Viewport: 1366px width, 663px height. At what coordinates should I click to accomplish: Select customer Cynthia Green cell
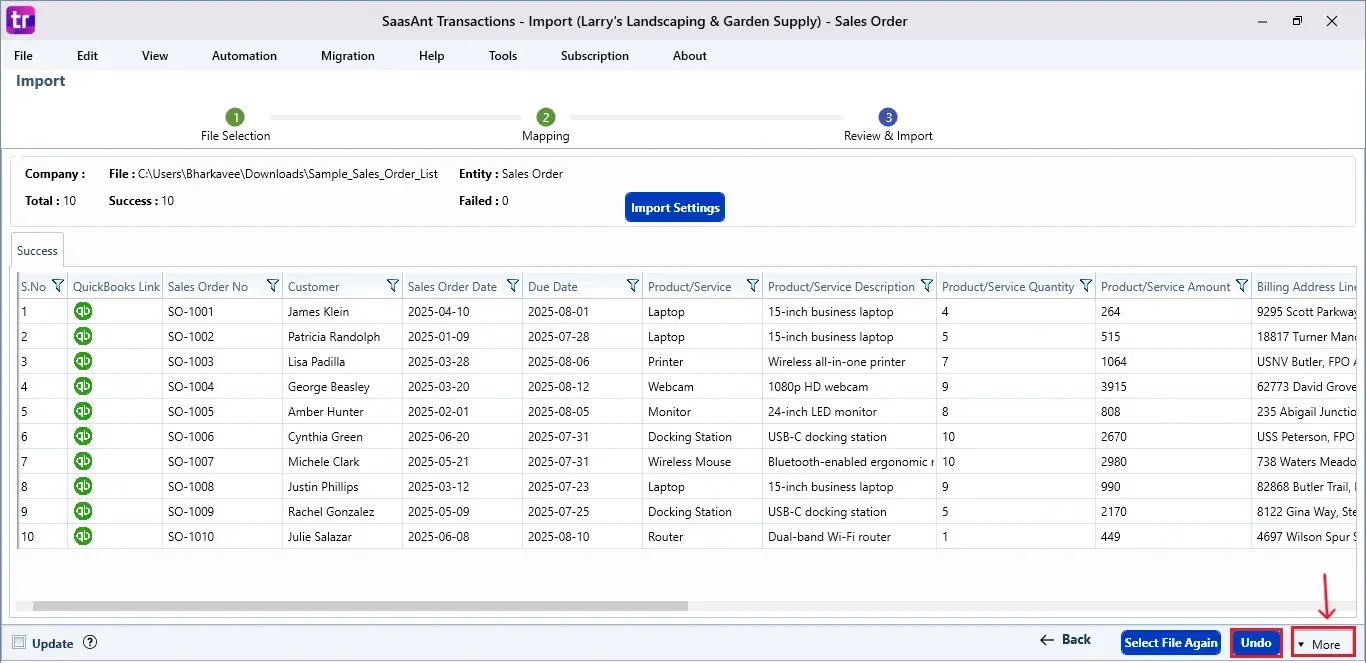342,437
